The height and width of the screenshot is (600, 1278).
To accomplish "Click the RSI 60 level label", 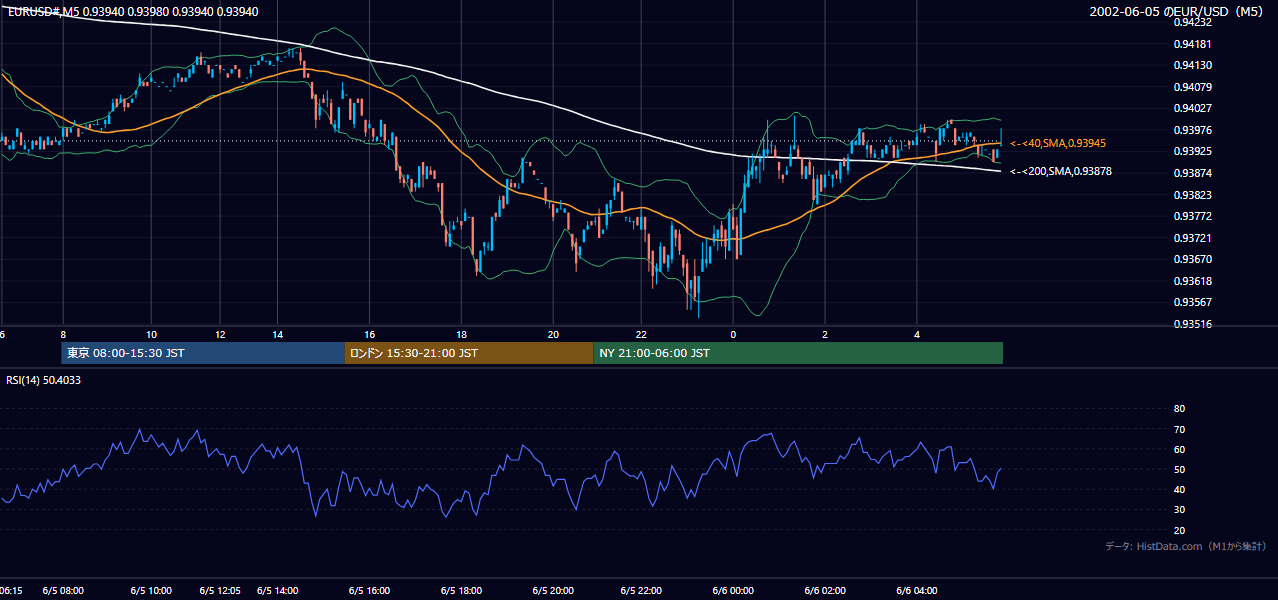I will (1179, 449).
